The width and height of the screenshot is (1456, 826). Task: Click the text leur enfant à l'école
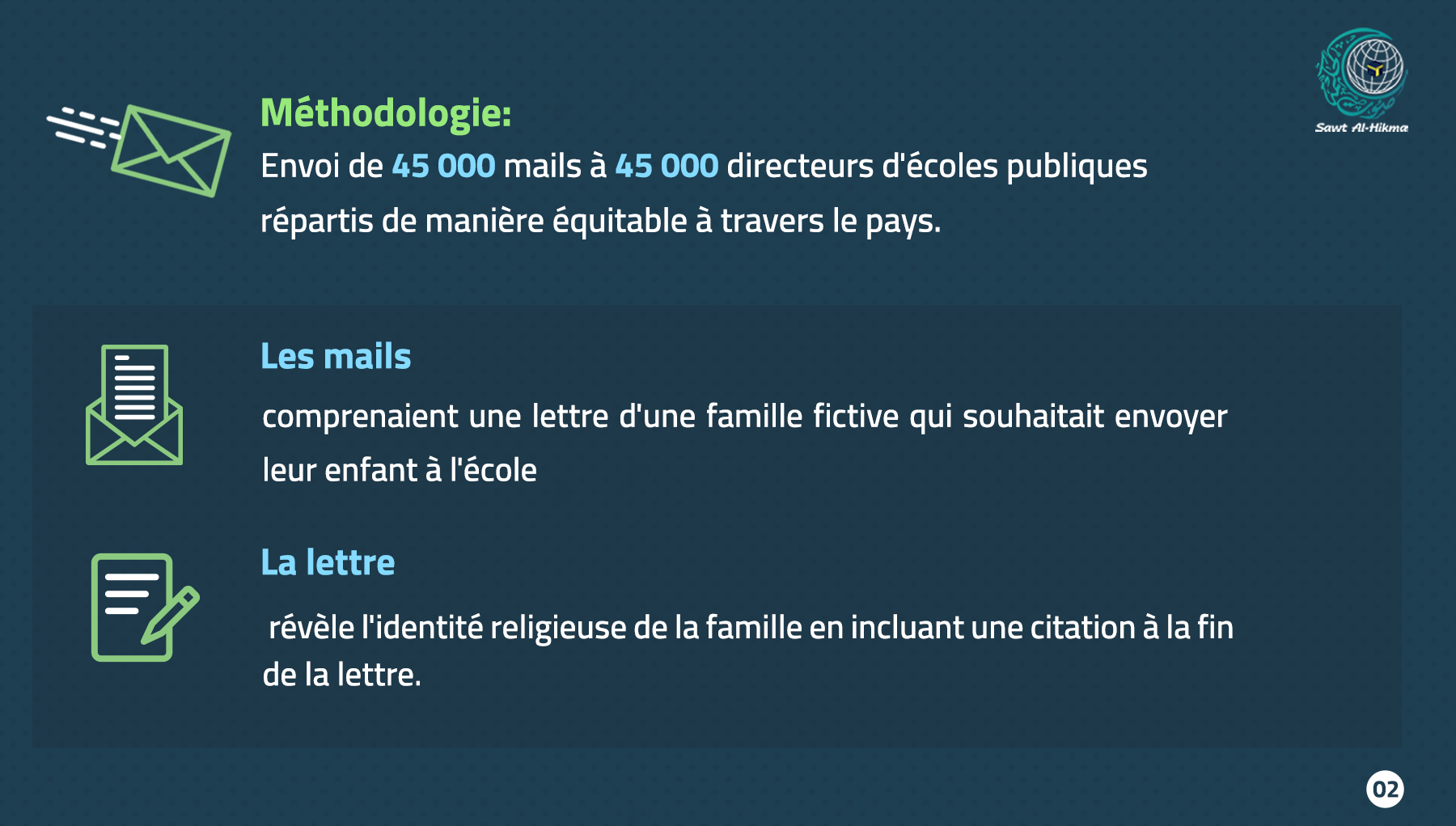(x=400, y=470)
